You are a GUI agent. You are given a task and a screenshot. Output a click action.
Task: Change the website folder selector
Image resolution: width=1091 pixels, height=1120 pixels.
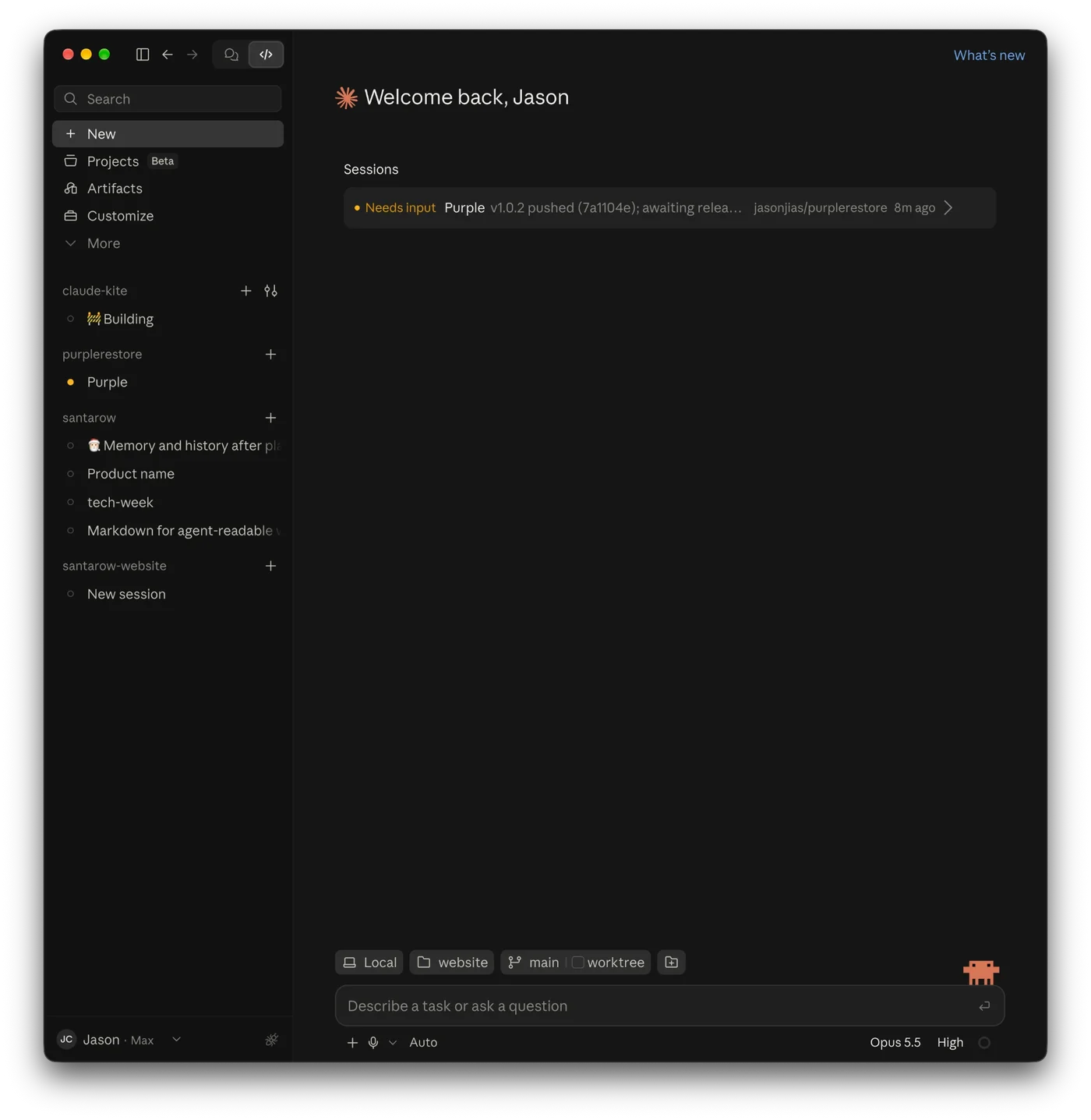(x=452, y=963)
